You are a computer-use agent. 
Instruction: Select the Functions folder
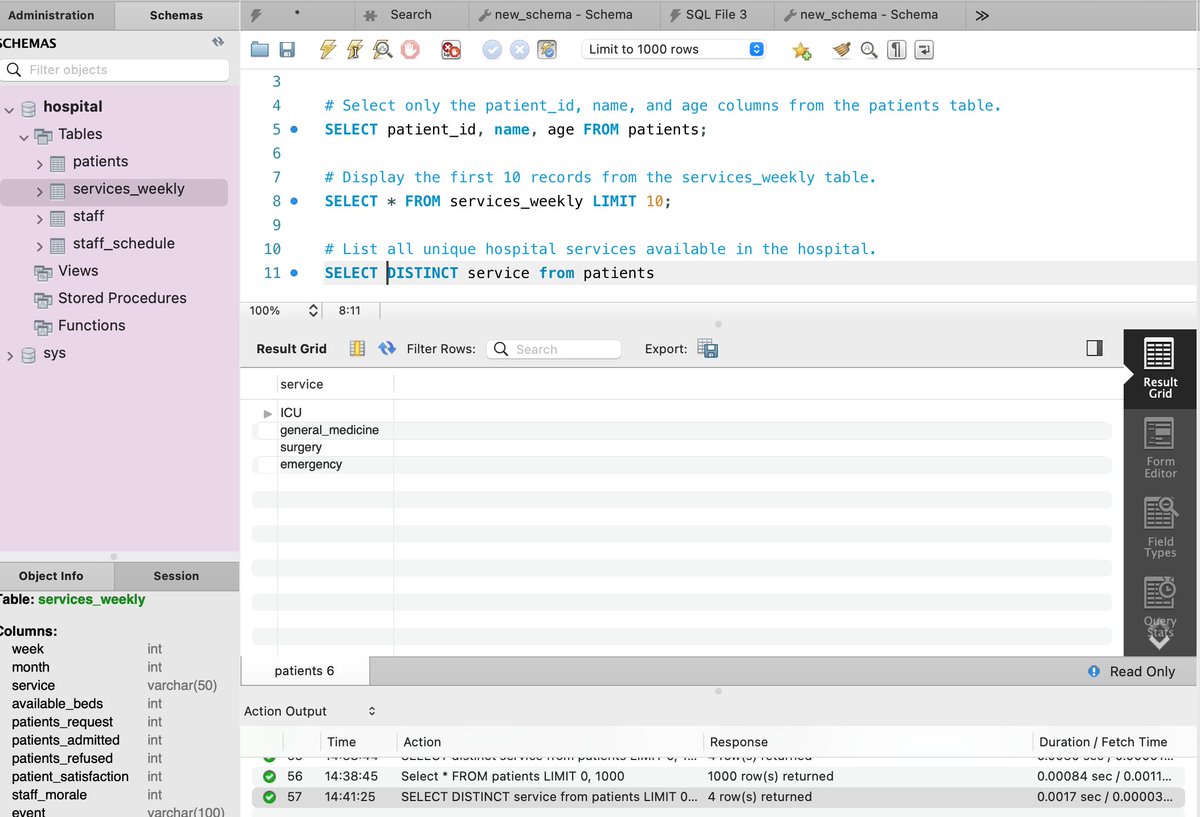click(x=91, y=325)
